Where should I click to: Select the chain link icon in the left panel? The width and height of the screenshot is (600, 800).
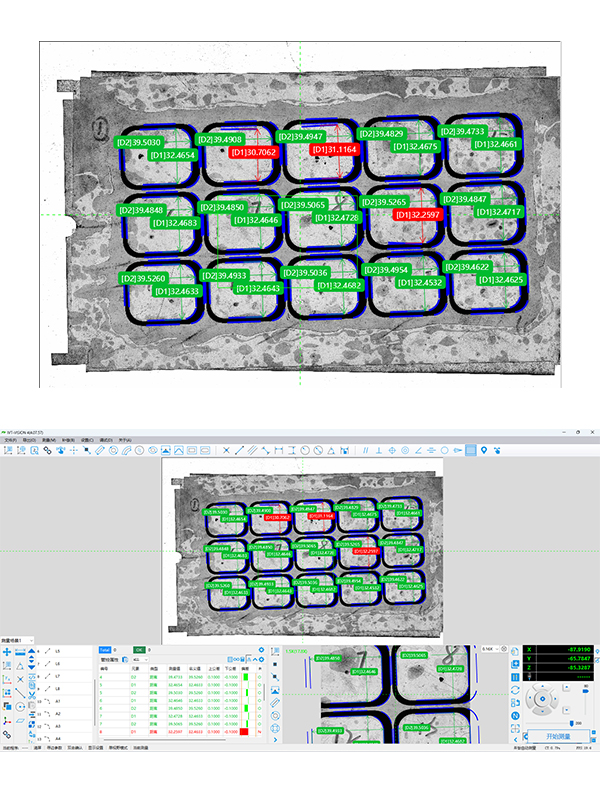7,735
